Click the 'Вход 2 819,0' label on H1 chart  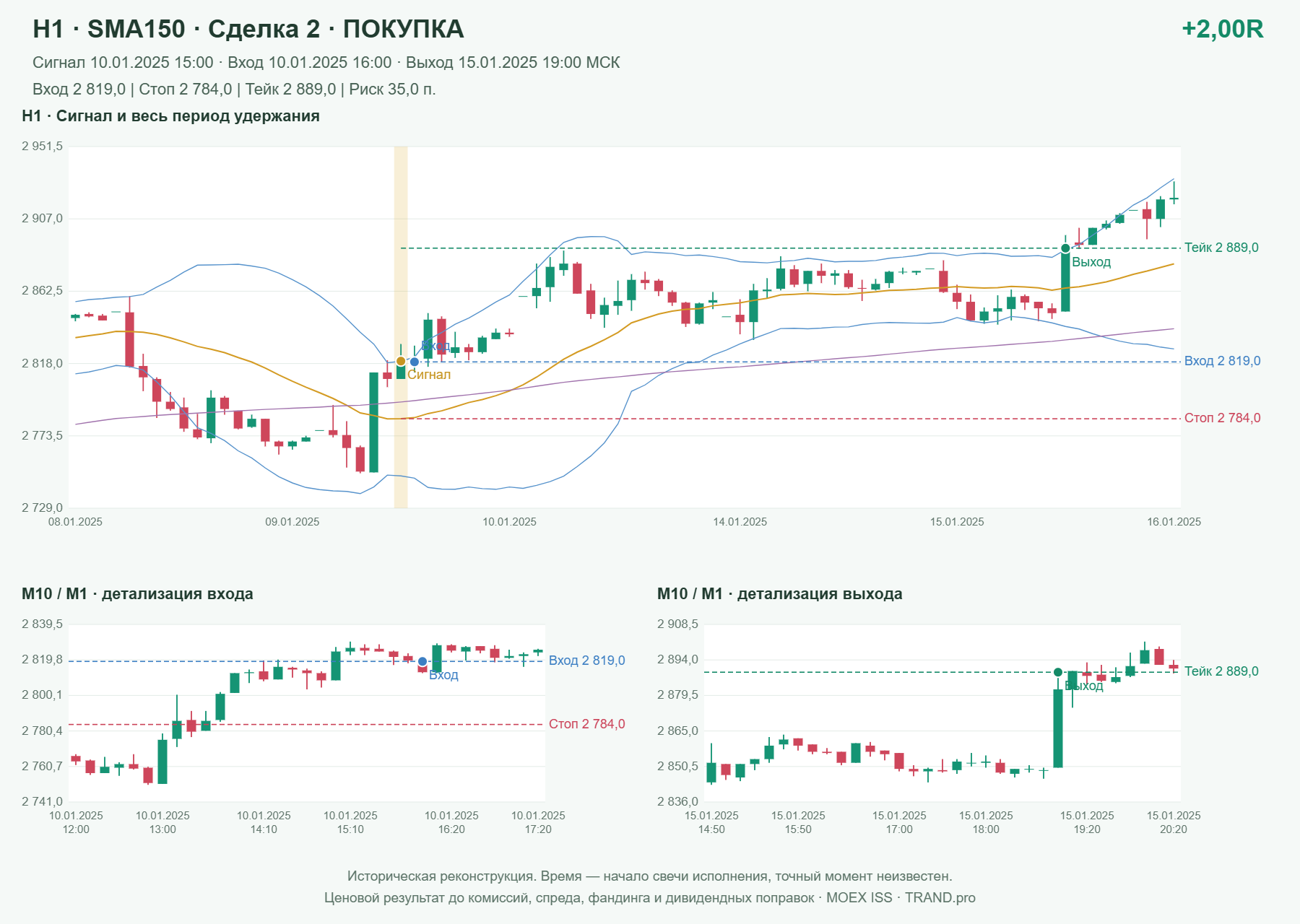[1222, 361]
